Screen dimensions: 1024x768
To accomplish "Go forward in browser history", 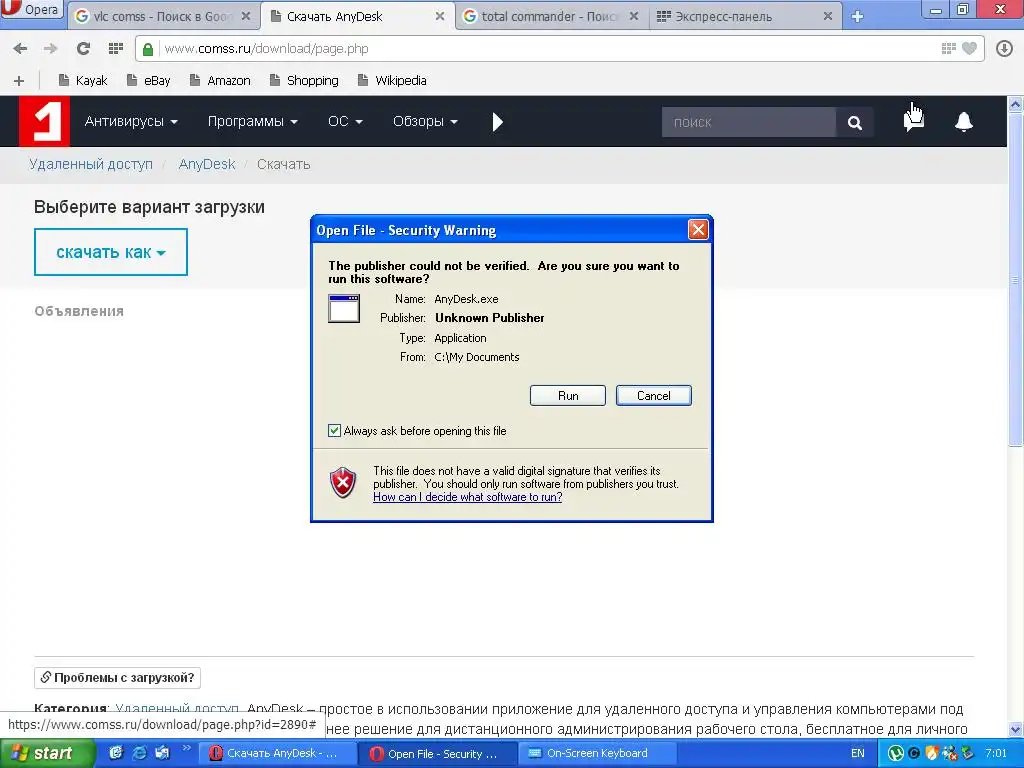I will (x=50, y=48).
